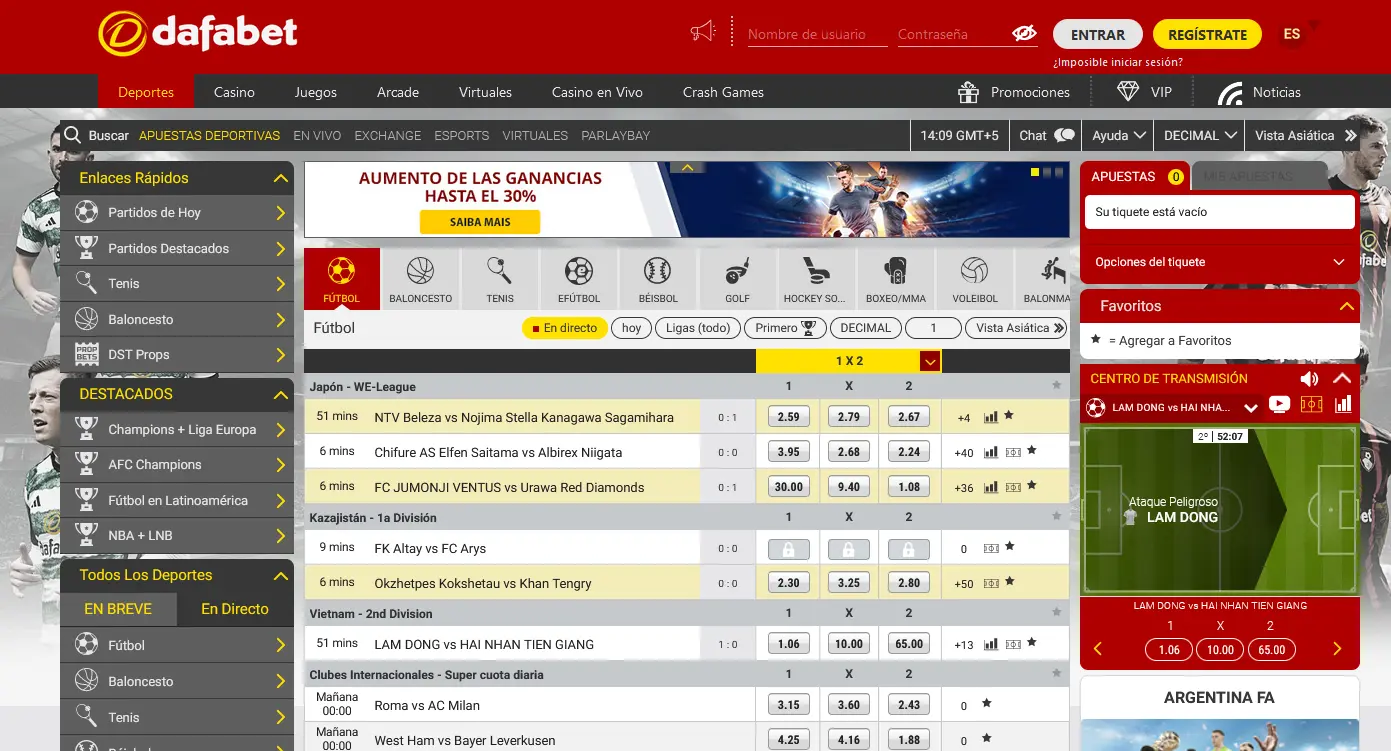This screenshot has width=1391, height=751.
Task: Show statistics in the transmission center
Action: click(x=1343, y=405)
